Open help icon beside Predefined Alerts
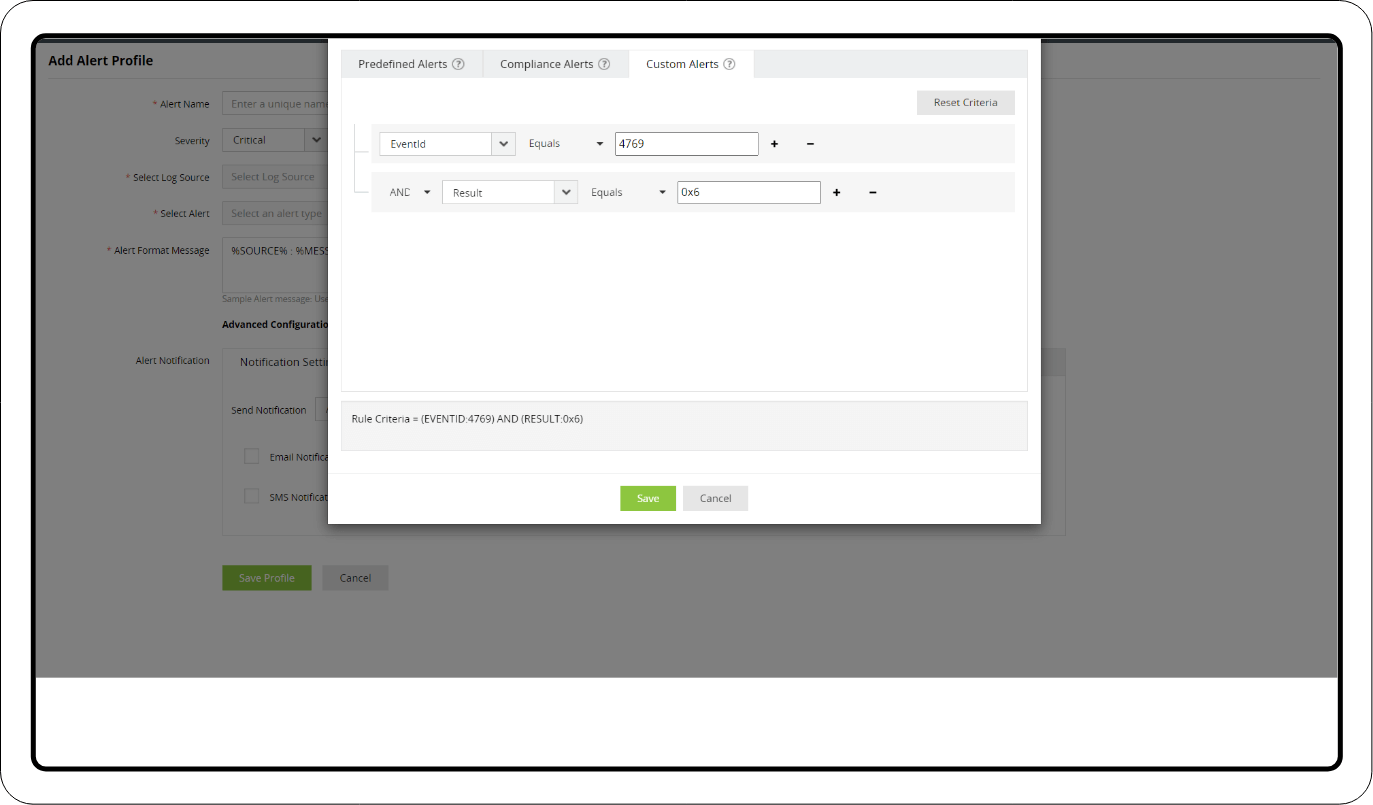Viewport: 1373px width, 805px height. (x=458, y=64)
